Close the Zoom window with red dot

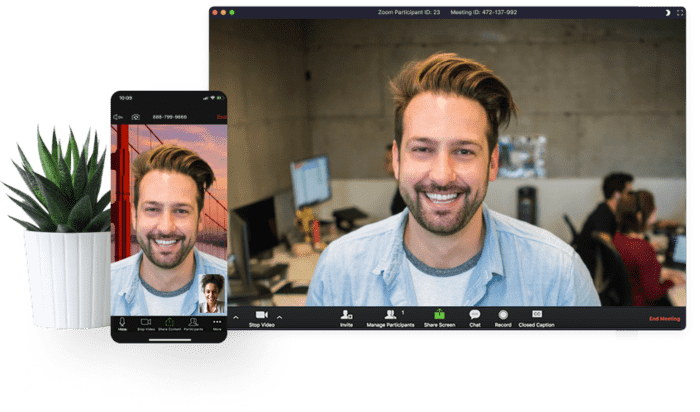[215, 12]
